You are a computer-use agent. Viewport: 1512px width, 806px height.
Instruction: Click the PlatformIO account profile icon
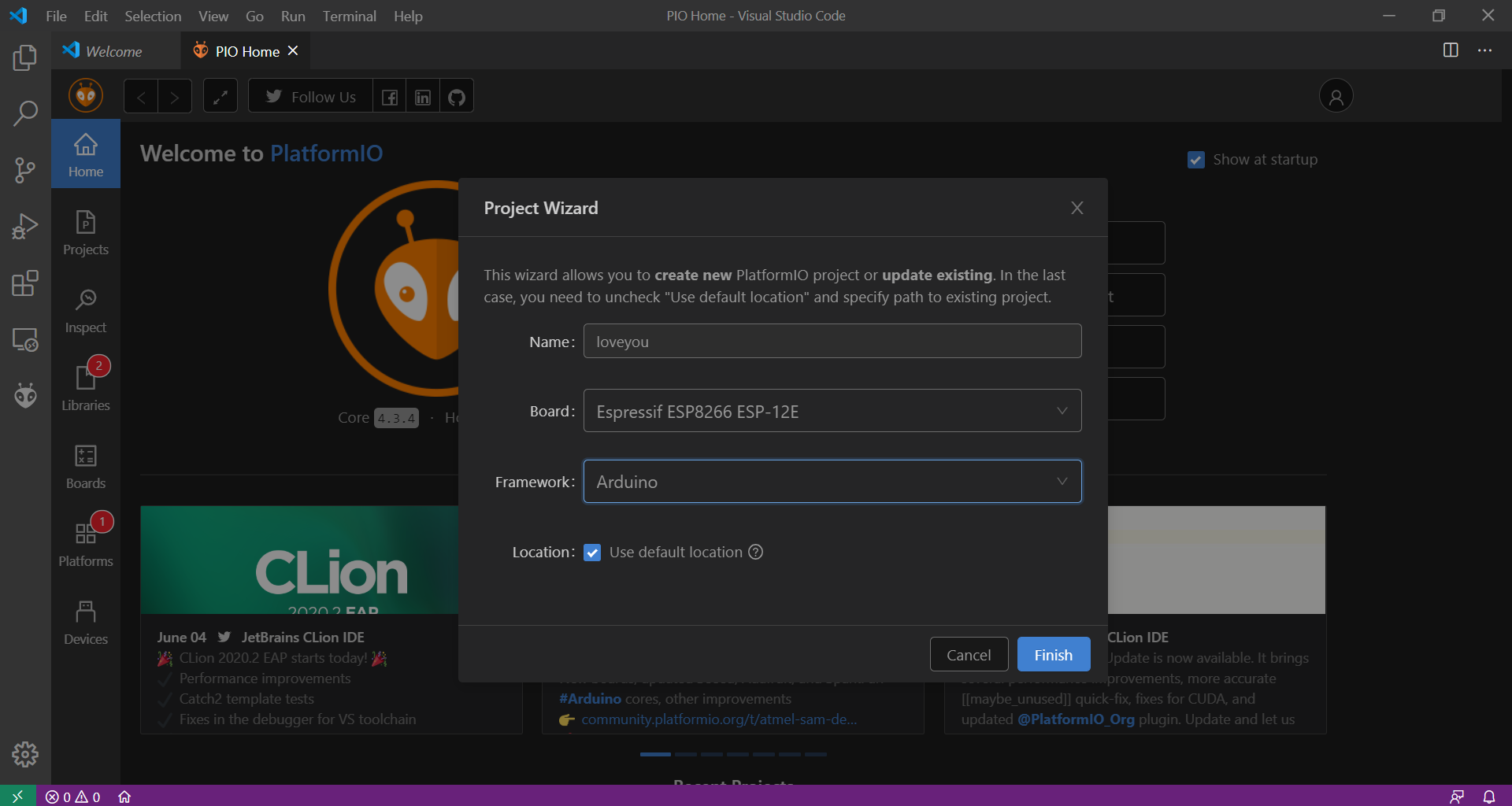1336,97
